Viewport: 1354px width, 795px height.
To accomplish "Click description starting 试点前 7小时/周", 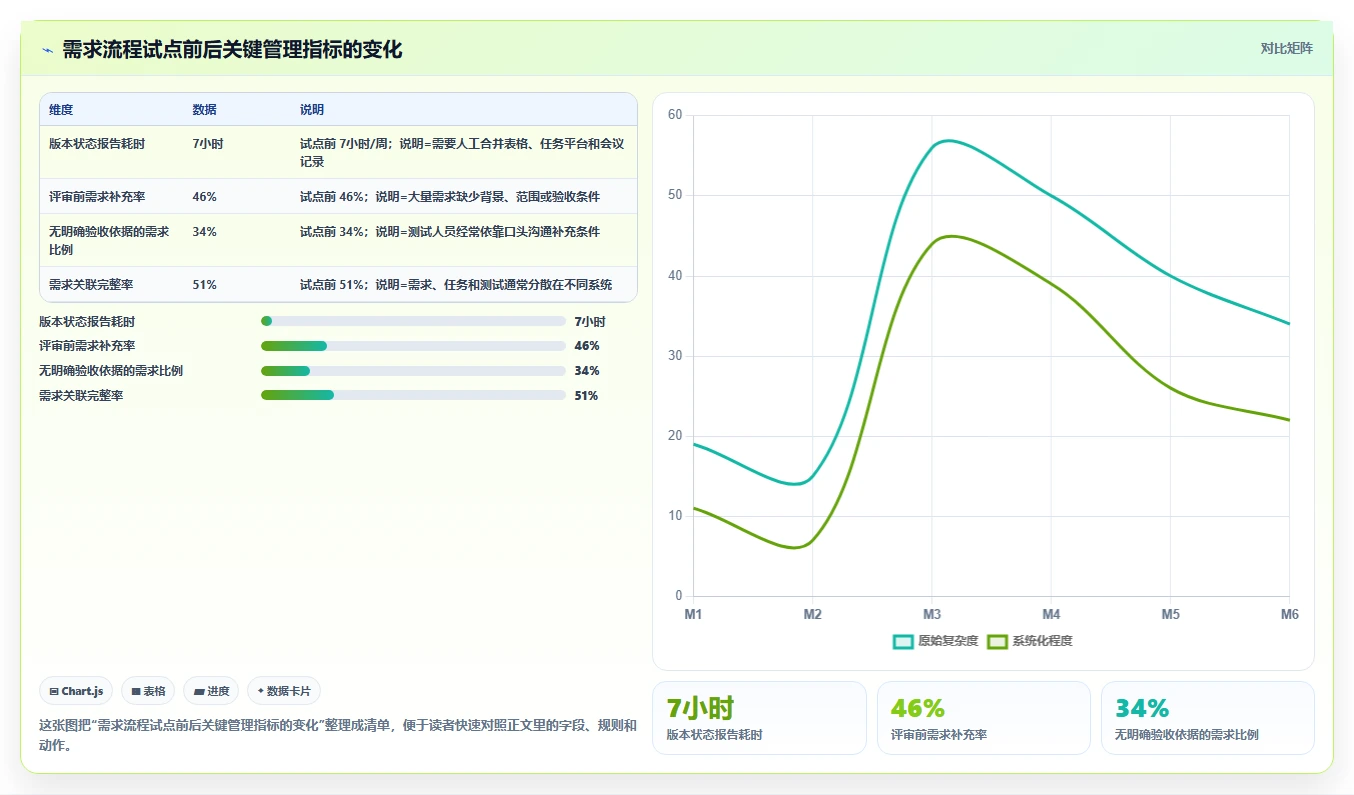I will 462,152.
